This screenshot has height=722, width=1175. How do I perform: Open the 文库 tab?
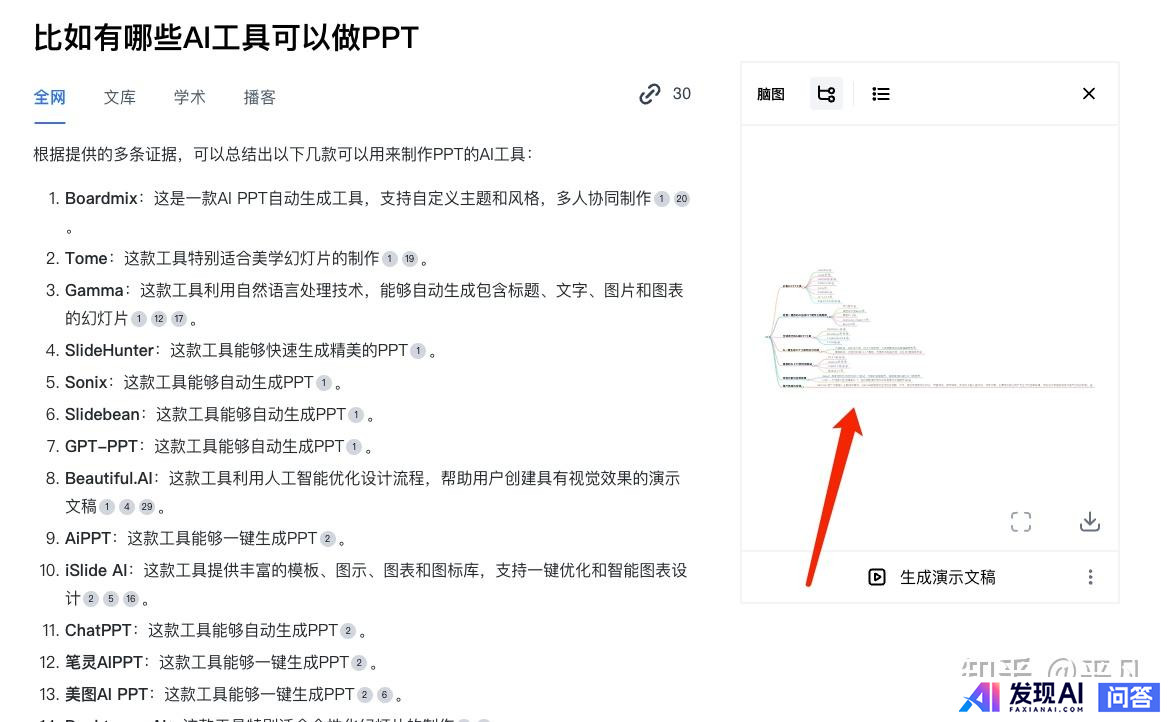pyautogui.click(x=120, y=97)
